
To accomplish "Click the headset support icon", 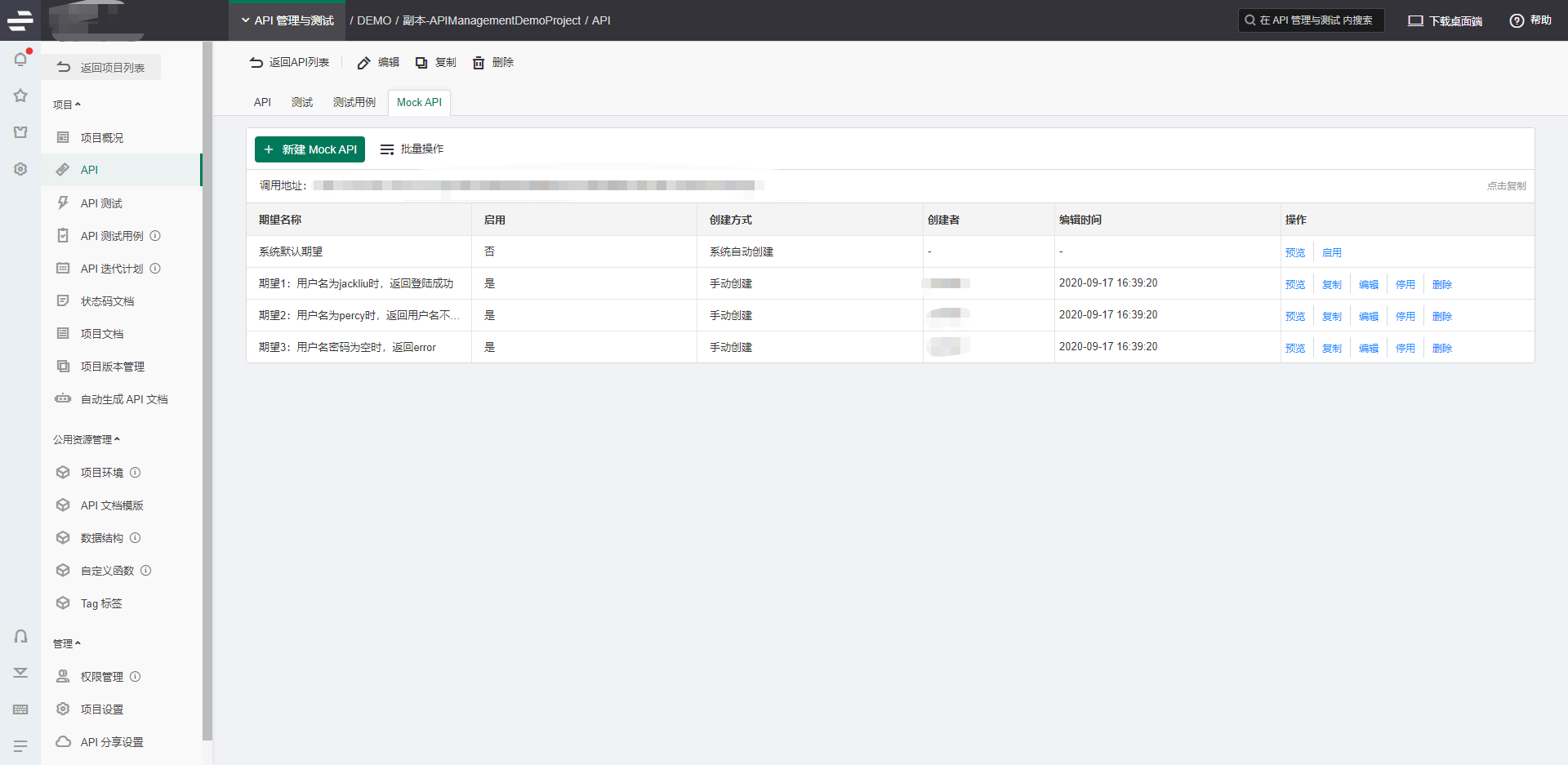I will 20,636.
